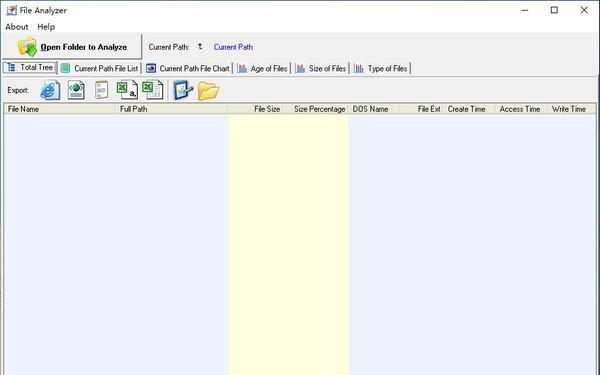This screenshot has height=375, width=600.
Task: Sort by File Name column header
Action: (60, 109)
